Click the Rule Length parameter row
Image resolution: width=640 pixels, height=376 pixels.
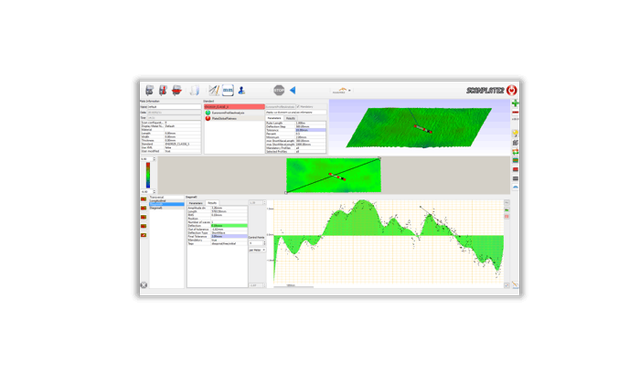tap(296, 123)
